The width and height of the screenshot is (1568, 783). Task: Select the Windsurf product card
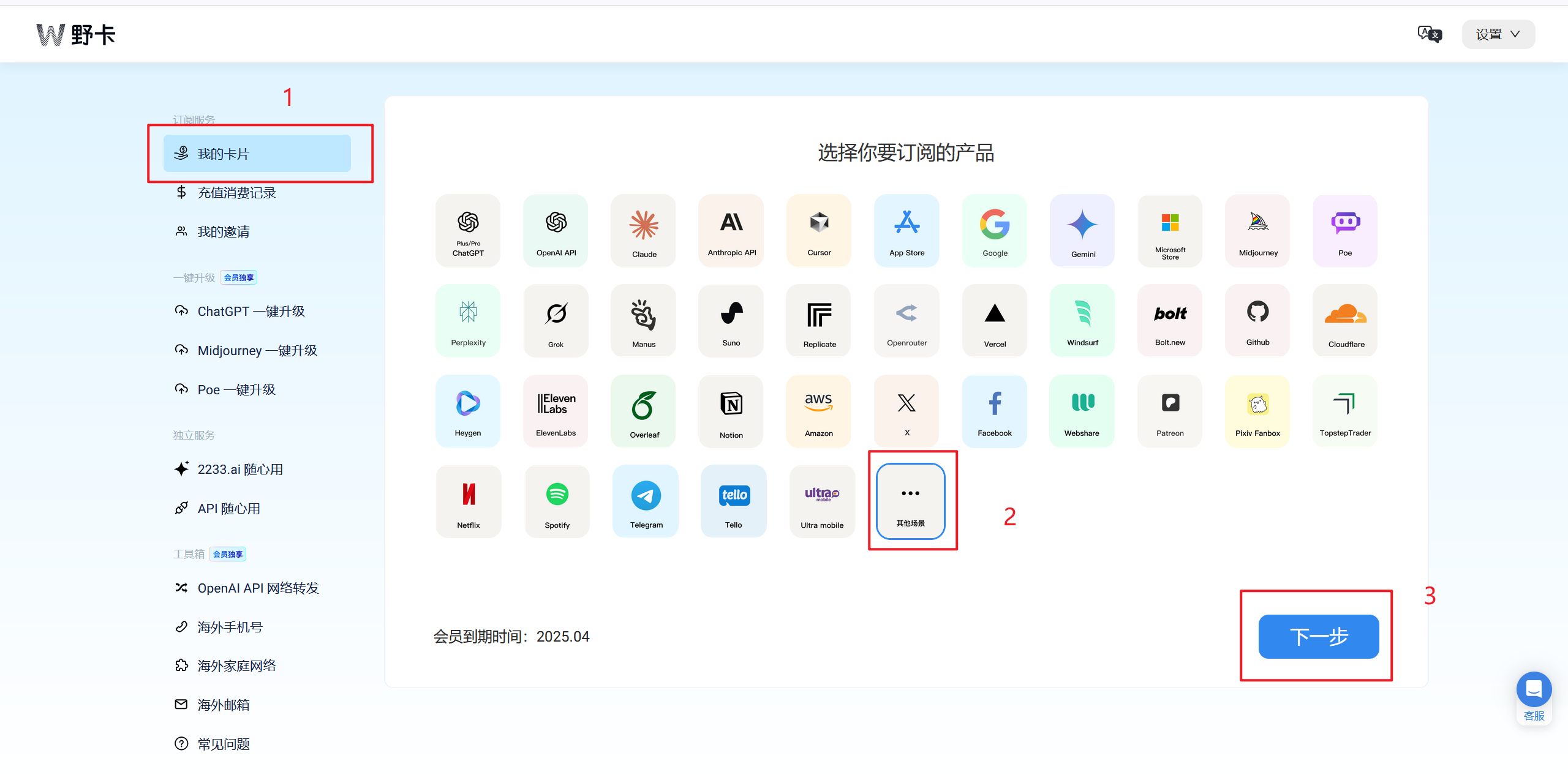tap(1082, 321)
